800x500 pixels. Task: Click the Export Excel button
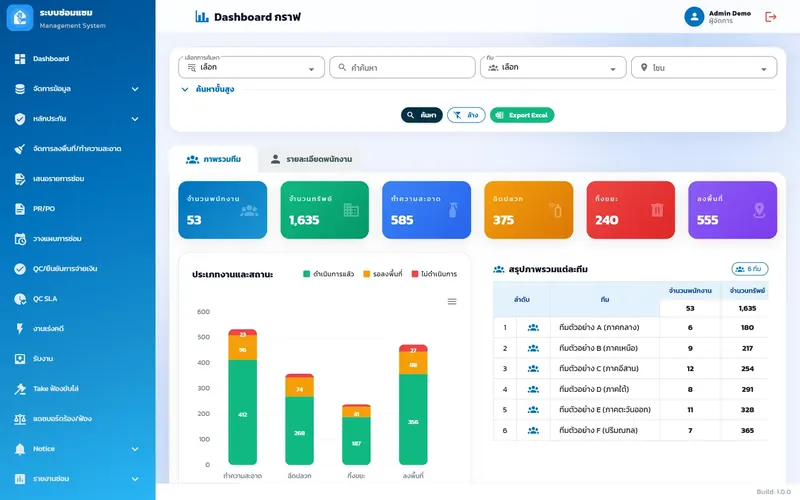pyautogui.click(x=522, y=115)
